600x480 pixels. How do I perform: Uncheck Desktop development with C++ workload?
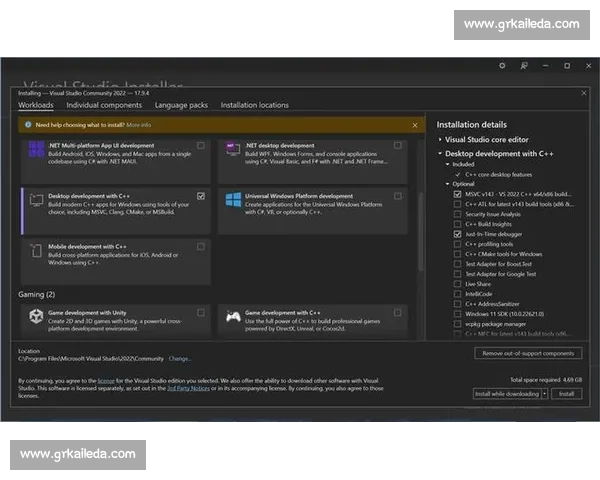(x=201, y=196)
